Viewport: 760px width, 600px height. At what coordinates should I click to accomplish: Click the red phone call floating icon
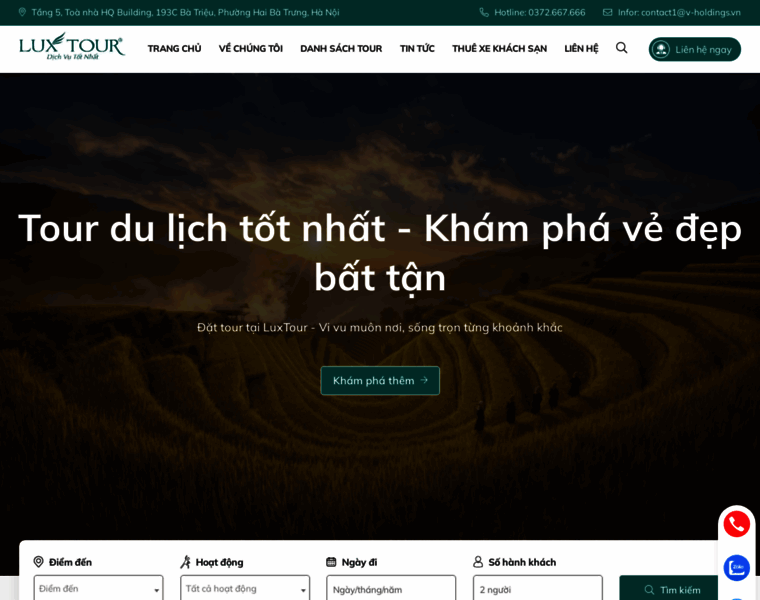[736, 524]
